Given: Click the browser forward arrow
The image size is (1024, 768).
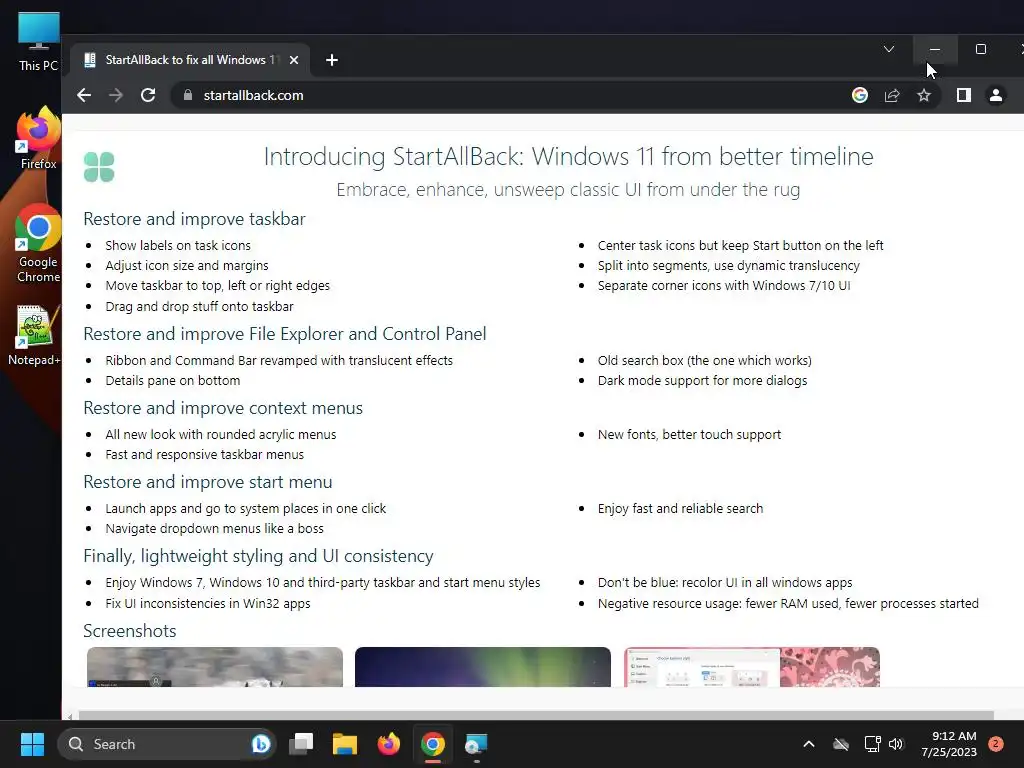Looking at the screenshot, I should 116,95.
